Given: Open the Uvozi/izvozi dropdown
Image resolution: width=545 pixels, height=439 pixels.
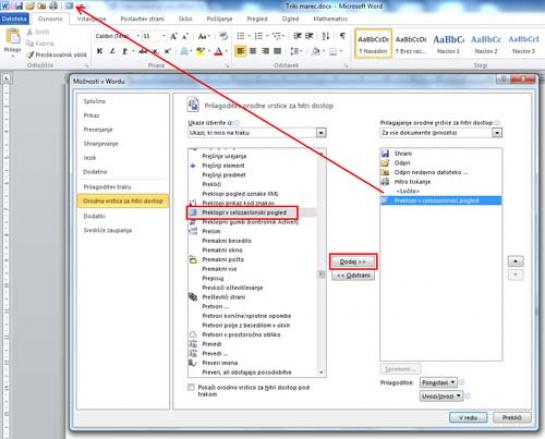Looking at the screenshot, I should pos(441,396).
